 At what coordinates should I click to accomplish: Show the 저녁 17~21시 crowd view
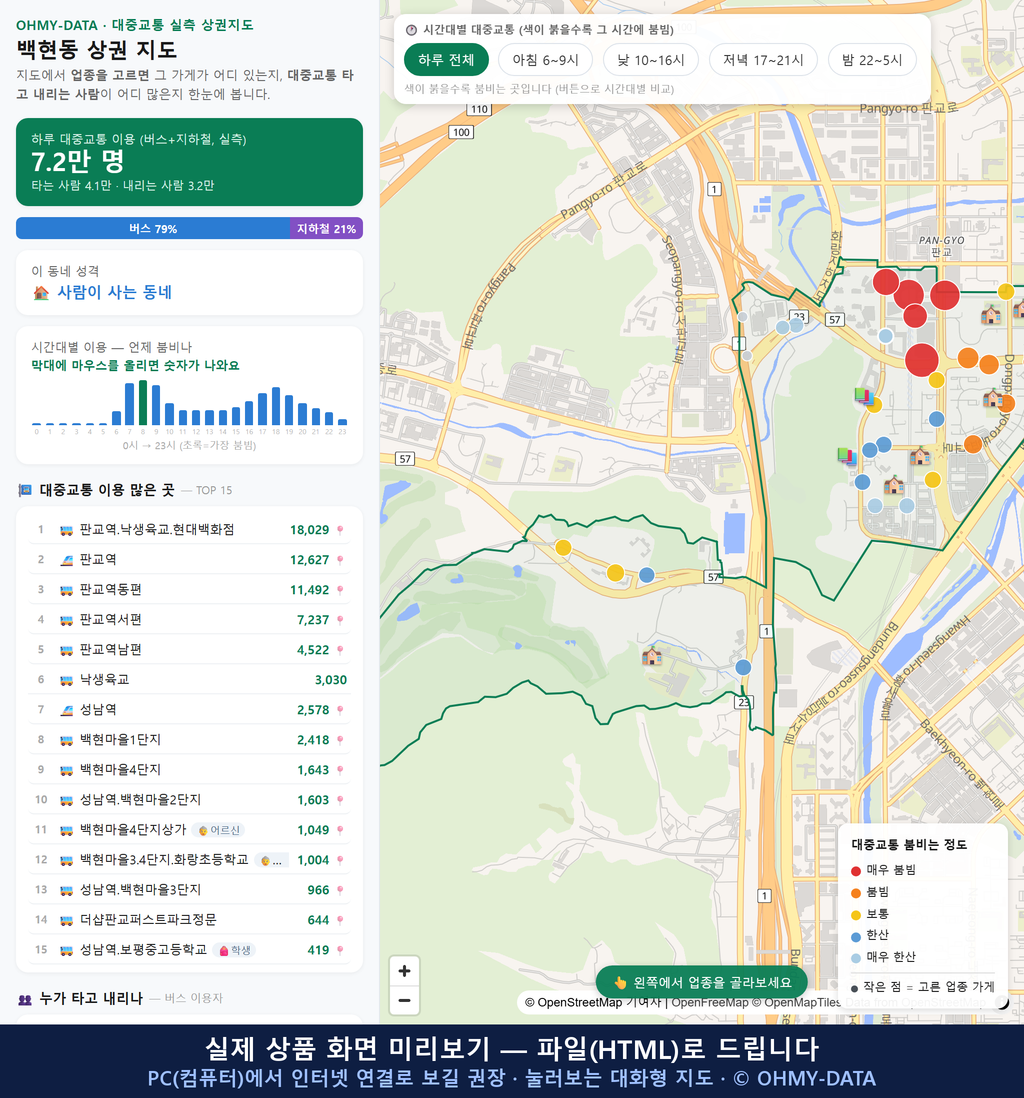coord(763,60)
